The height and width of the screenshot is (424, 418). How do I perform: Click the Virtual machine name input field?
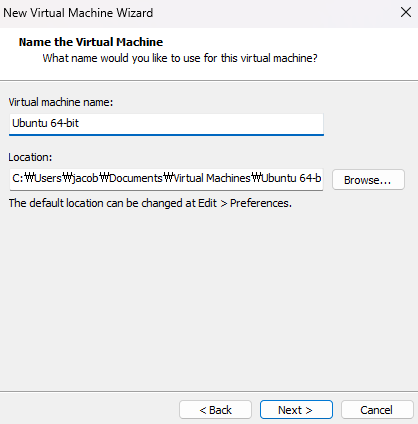pos(166,124)
